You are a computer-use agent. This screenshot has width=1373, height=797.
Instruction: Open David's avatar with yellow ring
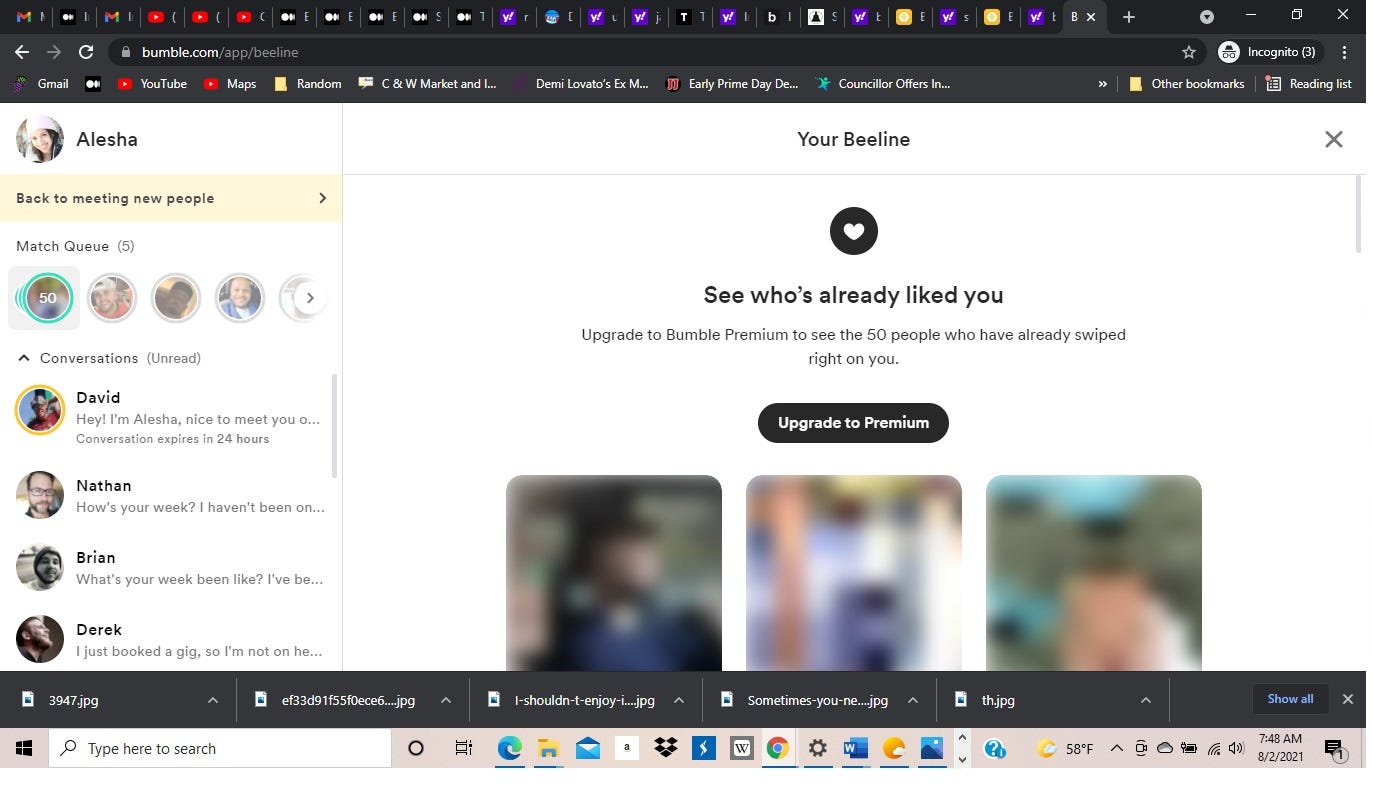pos(40,410)
